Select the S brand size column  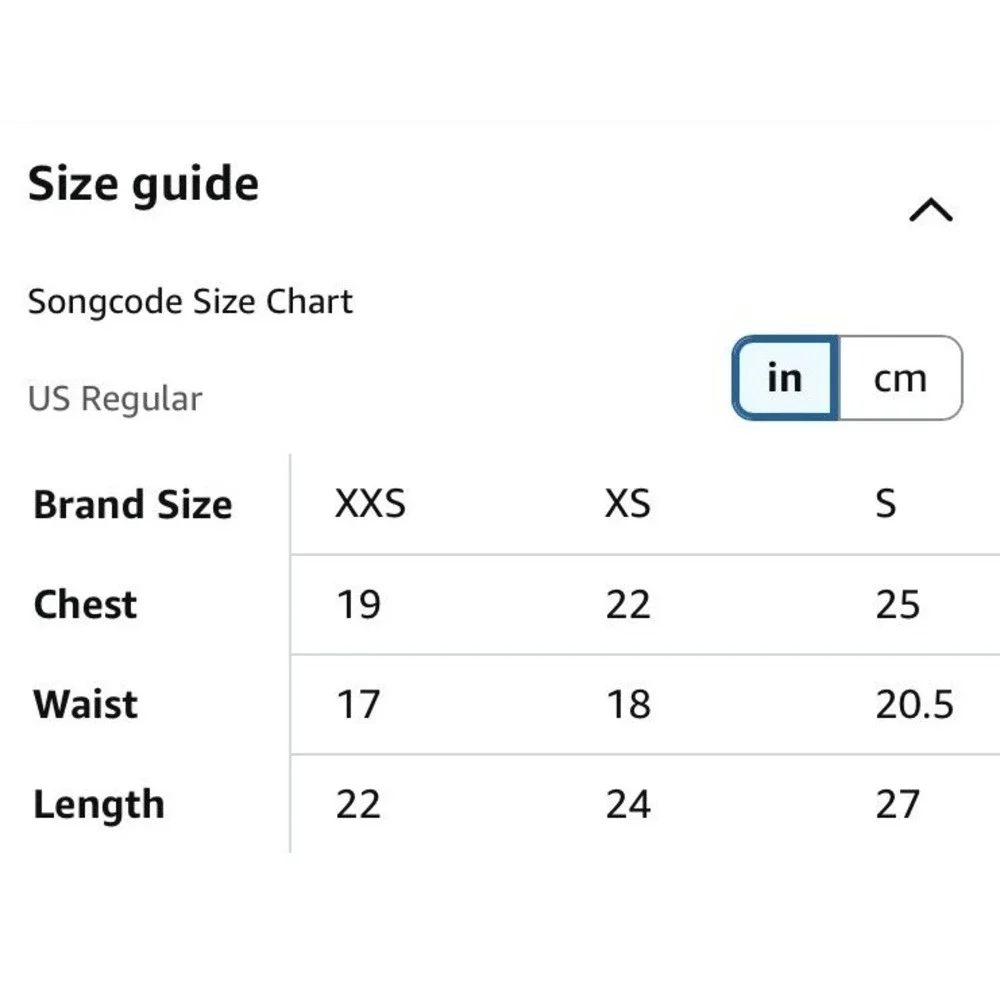point(886,503)
